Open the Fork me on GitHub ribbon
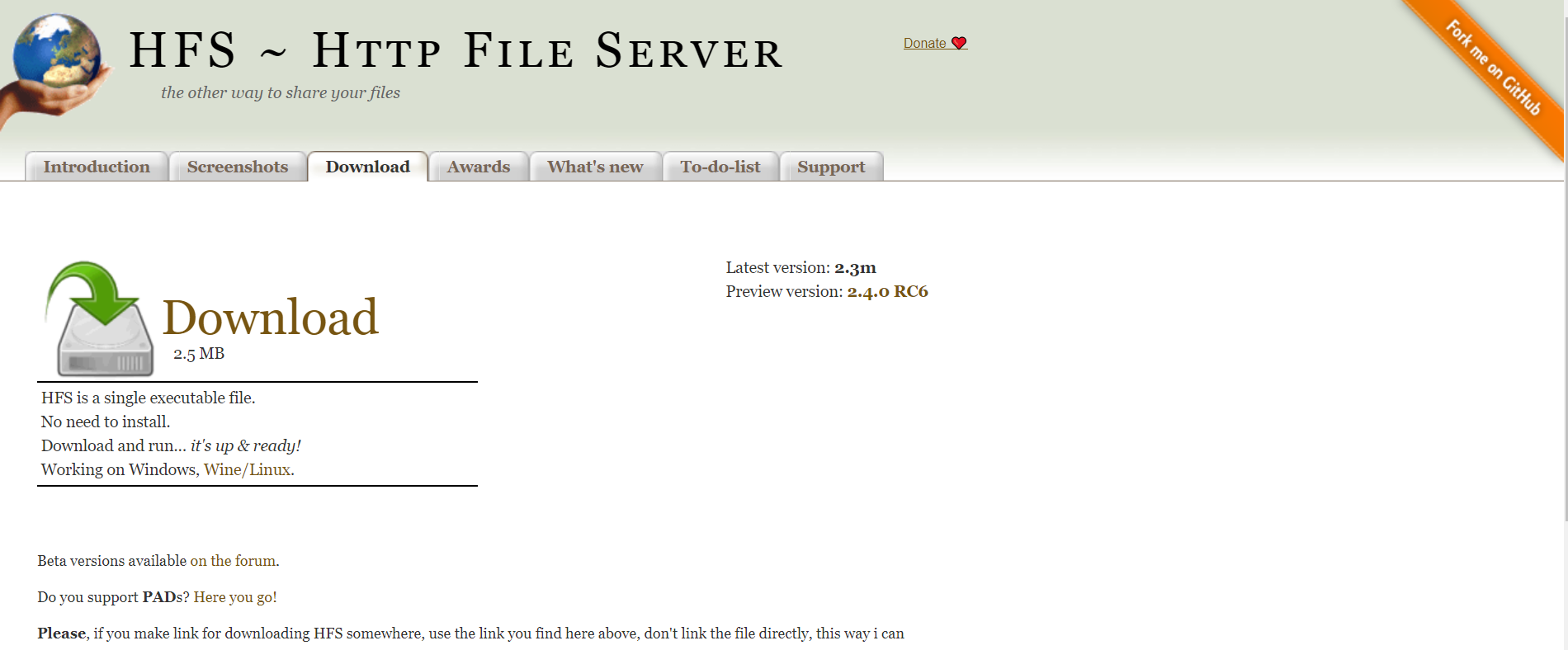The height and width of the screenshot is (650, 1568). coord(1492,68)
